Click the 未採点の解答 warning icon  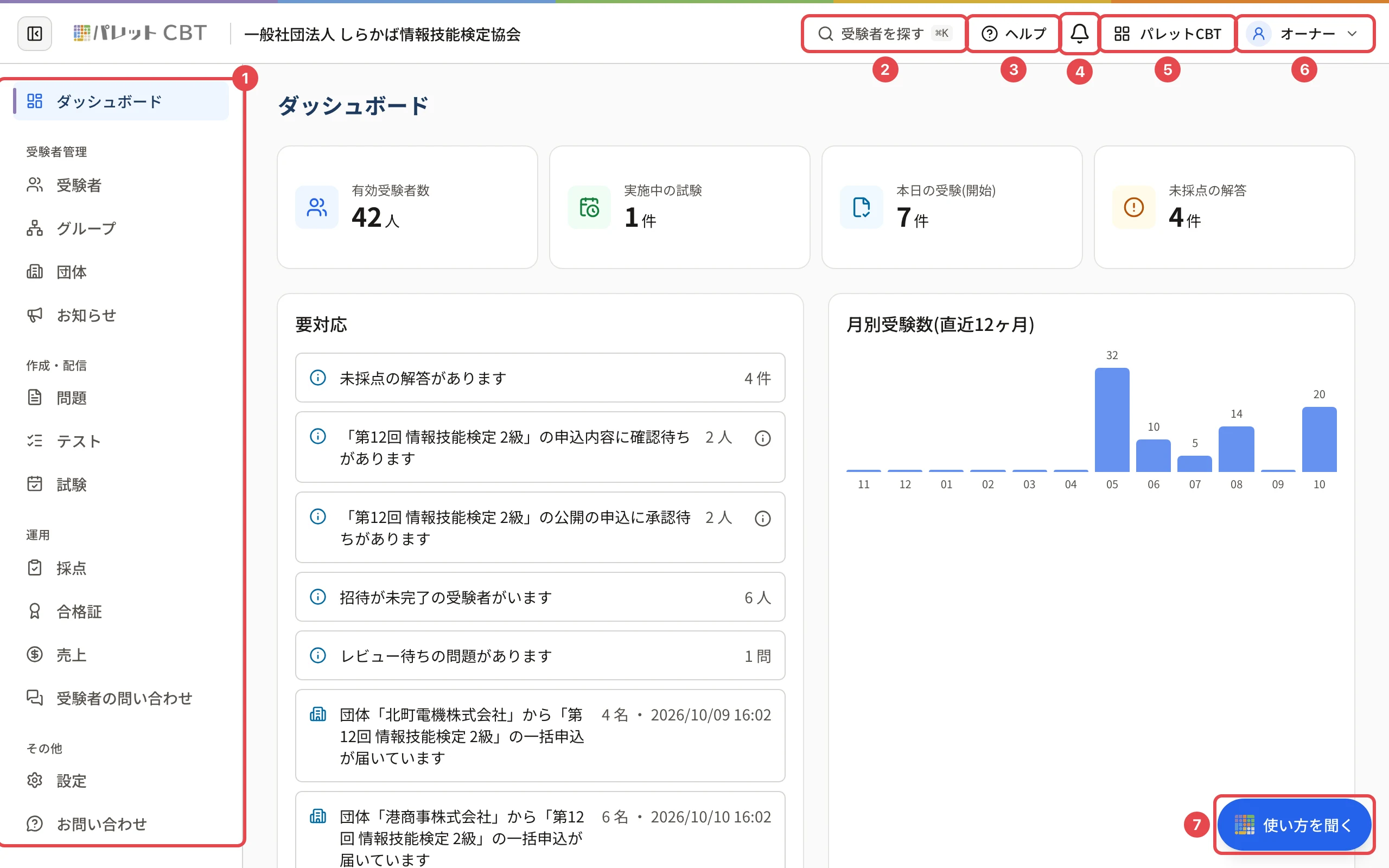click(x=1133, y=207)
